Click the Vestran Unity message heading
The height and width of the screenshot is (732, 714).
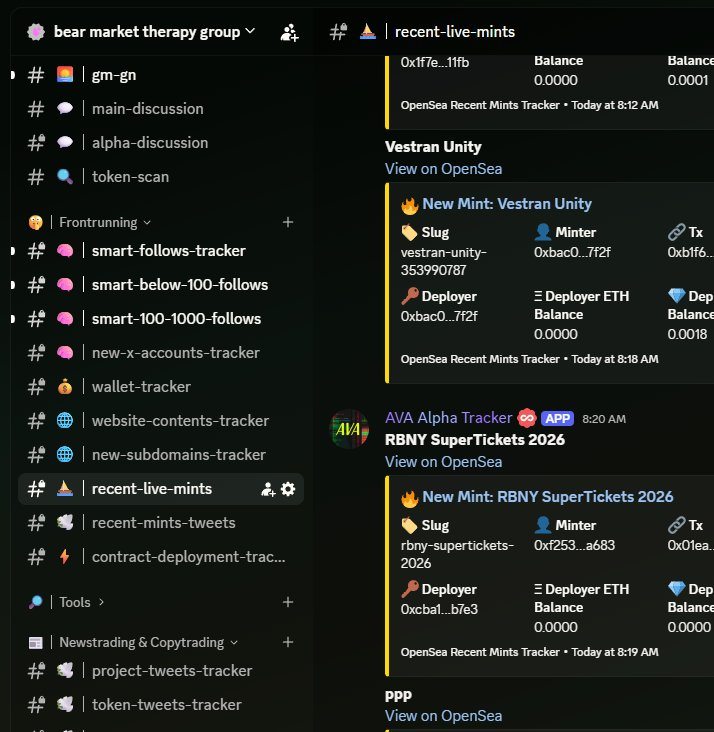[x=433, y=147]
